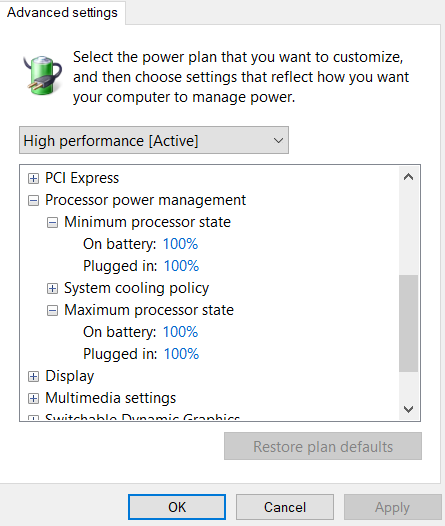Screen dimensions: 445x526
Task: Open the High performance power plan dropdown
Action: click(x=154, y=140)
